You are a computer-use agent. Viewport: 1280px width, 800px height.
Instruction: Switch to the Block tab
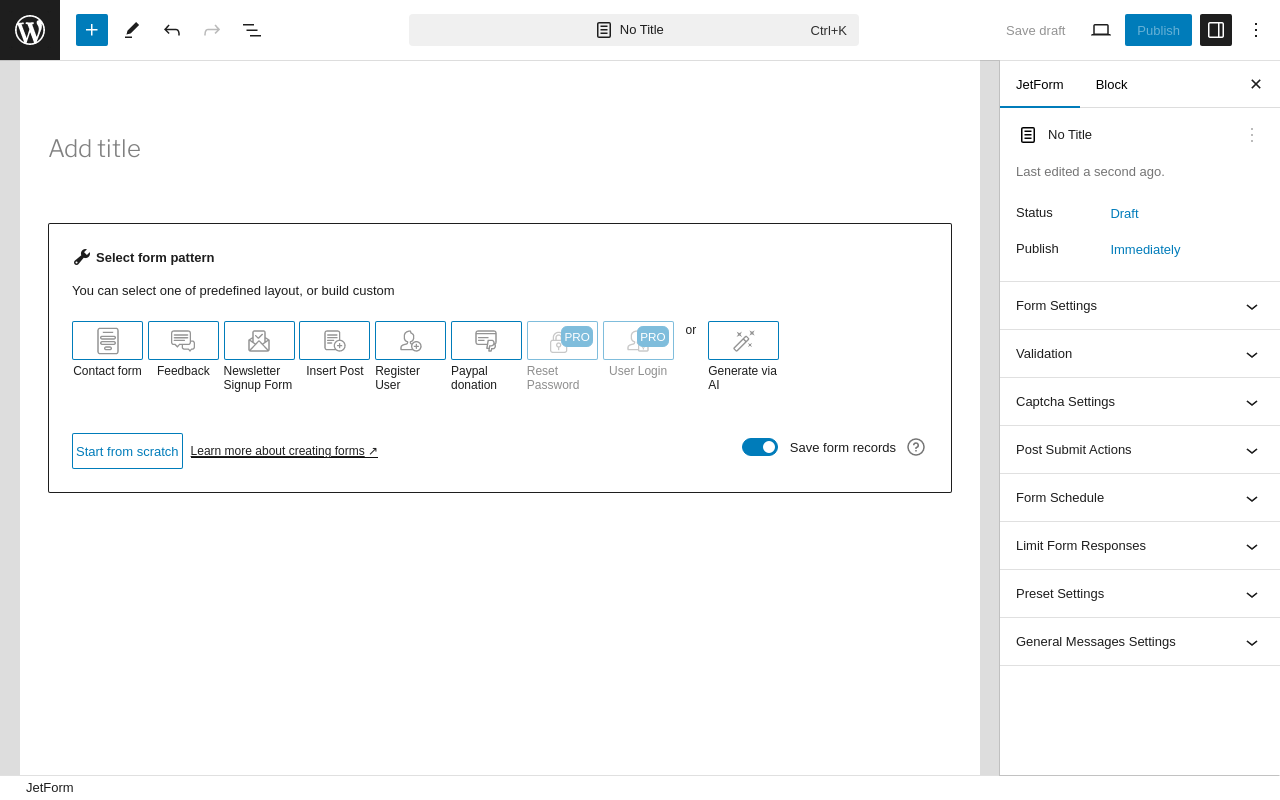1111,84
